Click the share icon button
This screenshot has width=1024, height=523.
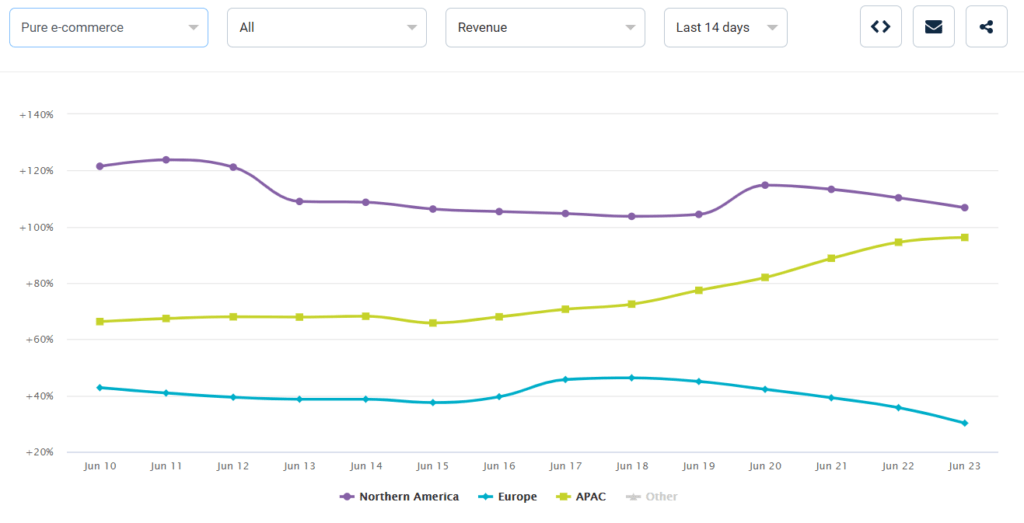pos(986,27)
